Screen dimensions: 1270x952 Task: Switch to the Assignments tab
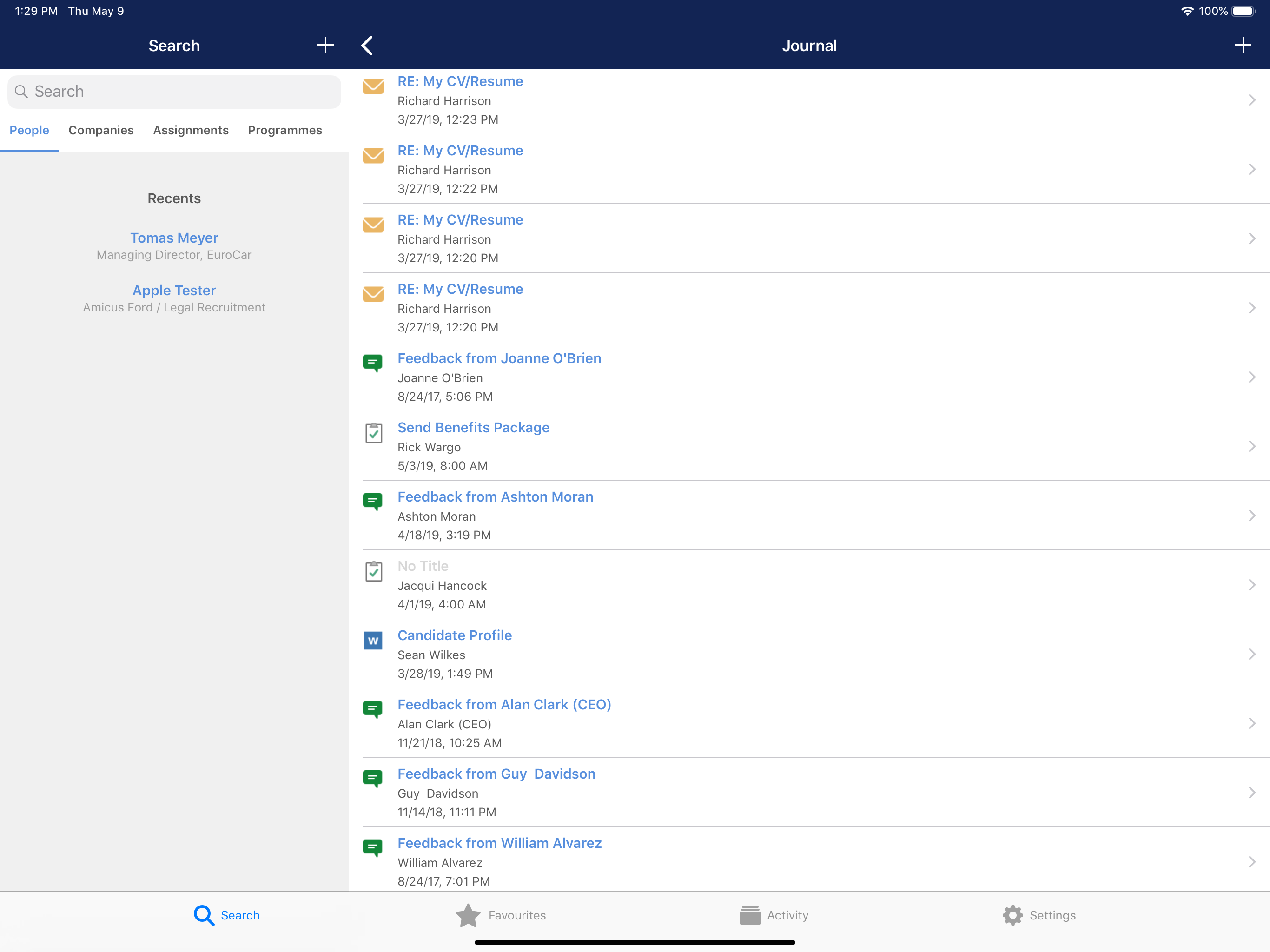coord(191,130)
